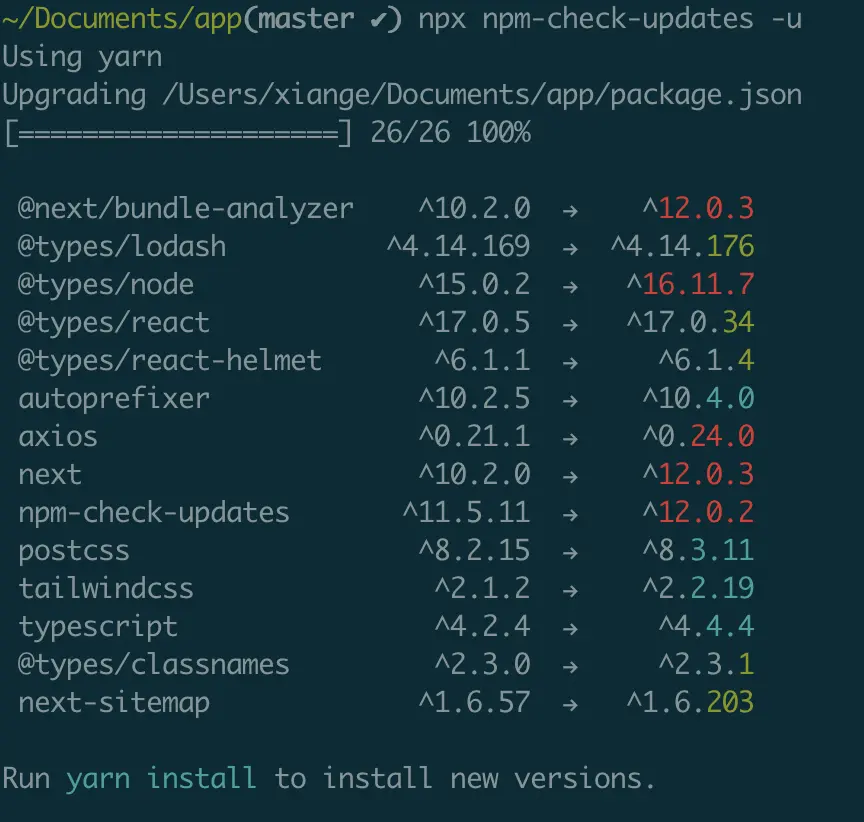This screenshot has height=822, width=864.
Task: Click the '(master ✓)' git branch indicator
Action: click(323, 20)
